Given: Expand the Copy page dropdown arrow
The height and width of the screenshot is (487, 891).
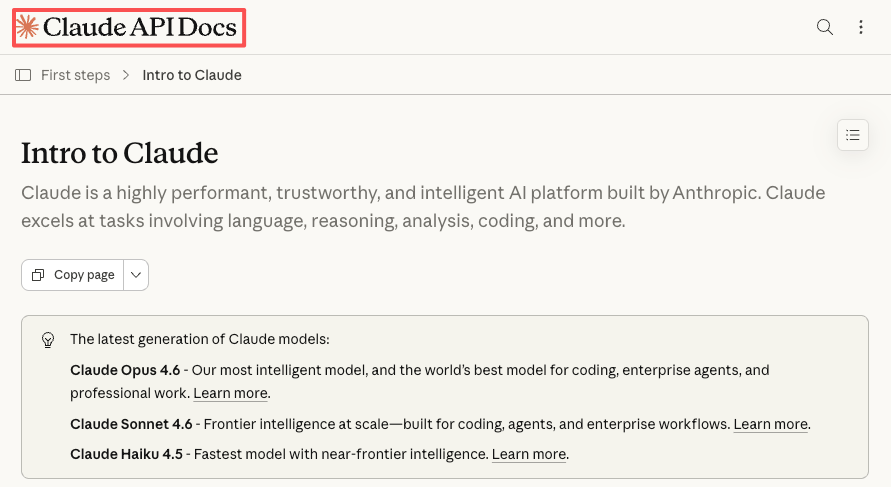Looking at the screenshot, I should pos(136,275).
